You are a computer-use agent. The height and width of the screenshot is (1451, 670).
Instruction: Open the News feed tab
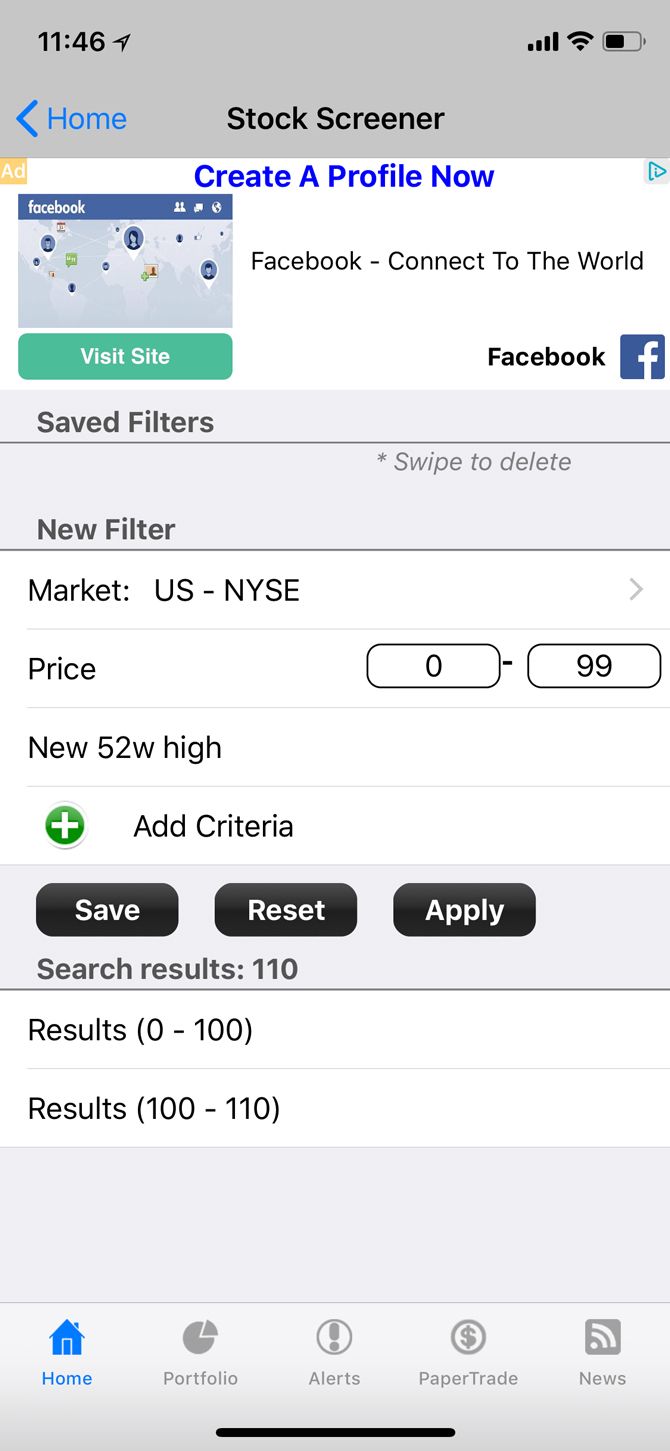602,1352
